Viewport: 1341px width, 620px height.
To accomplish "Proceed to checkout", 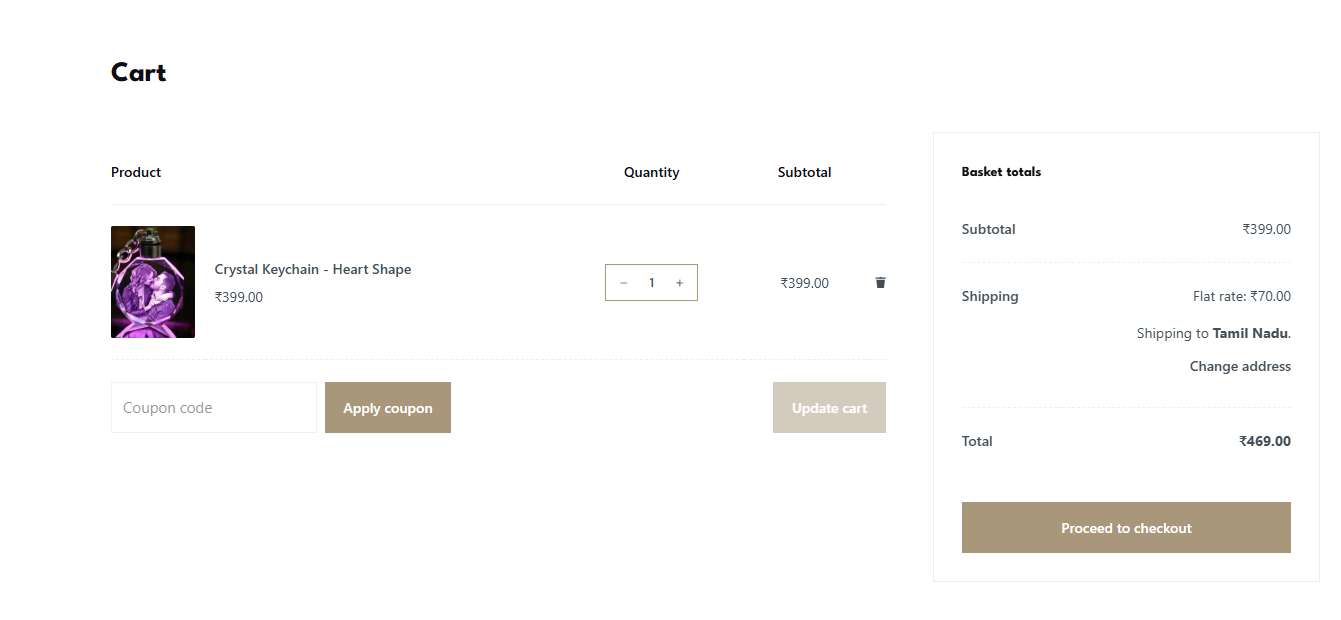I will pos(1126,528).
